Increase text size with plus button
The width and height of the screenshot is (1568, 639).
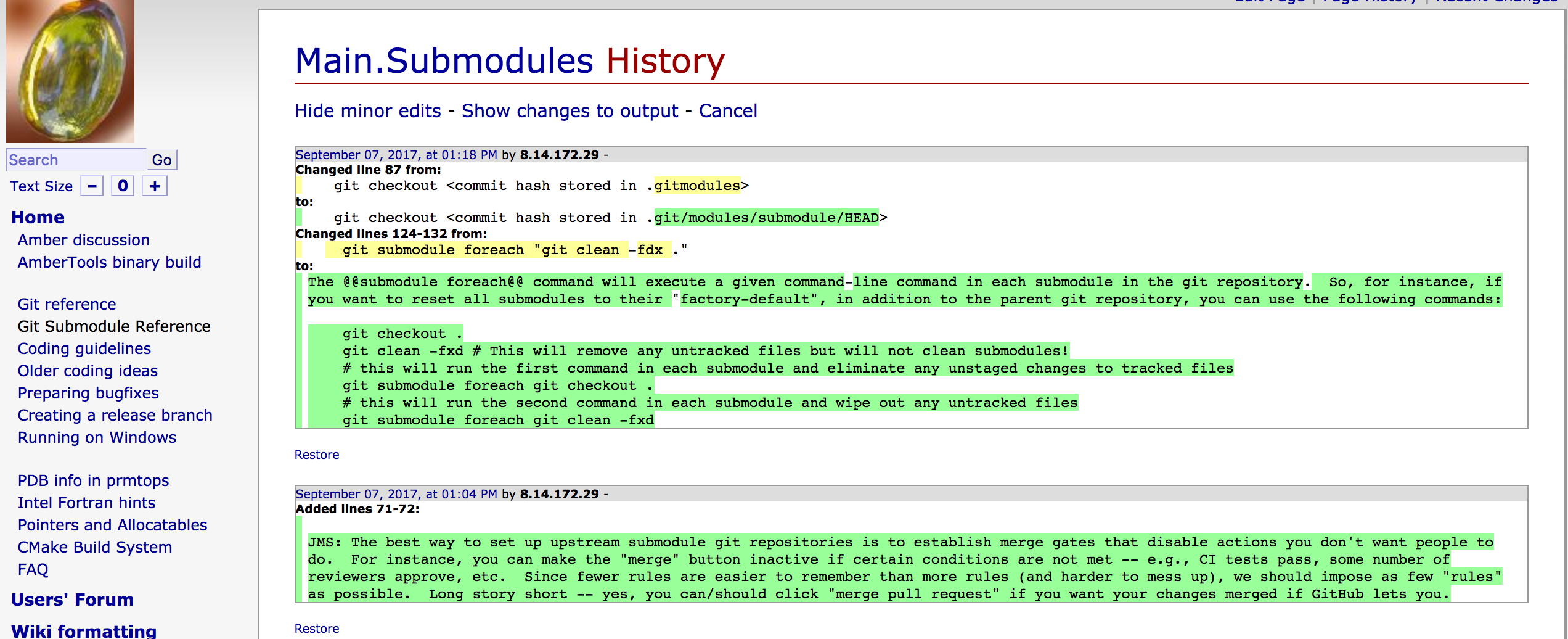[x=155, y=186]
